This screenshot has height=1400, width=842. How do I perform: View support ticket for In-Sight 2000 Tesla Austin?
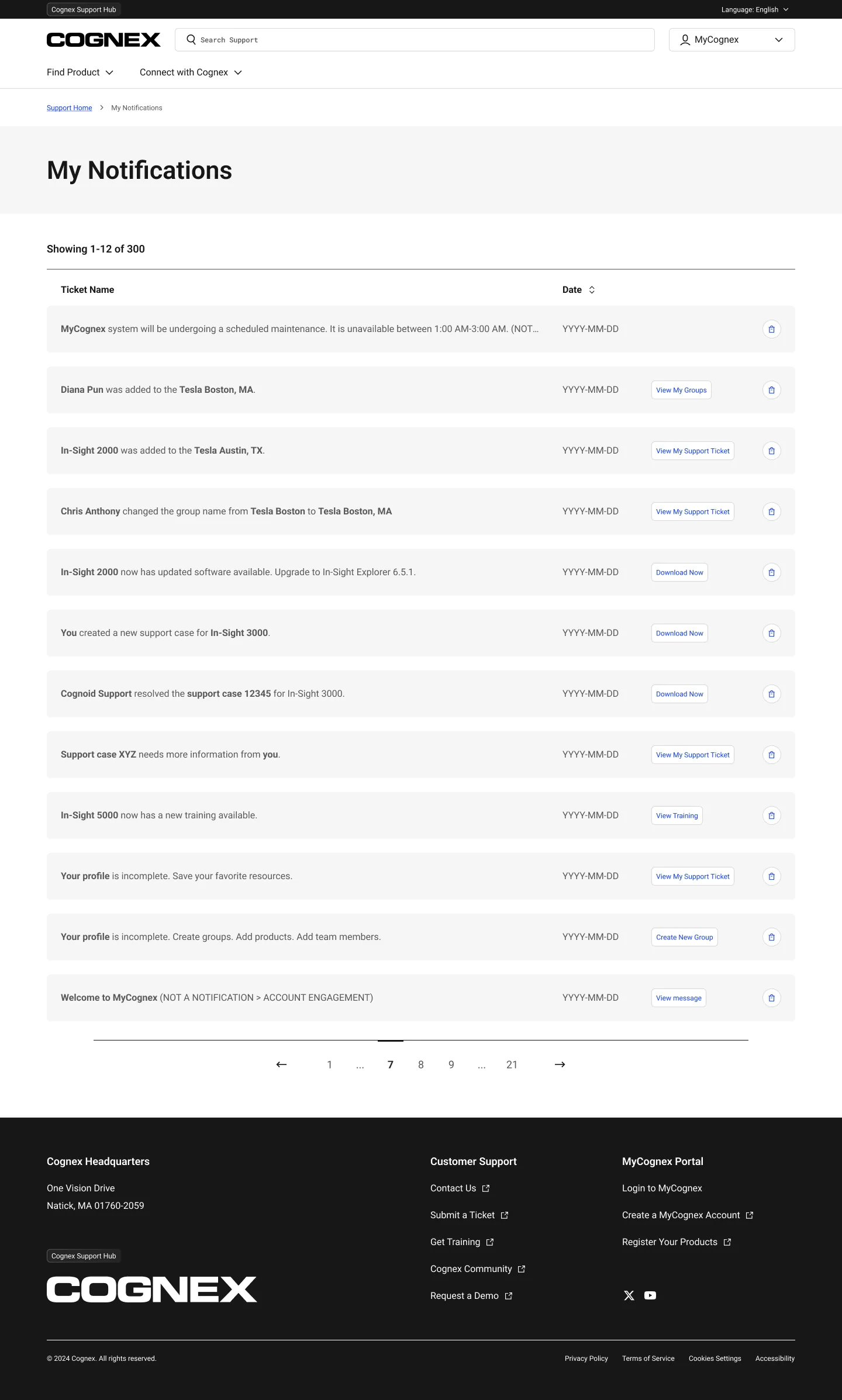click(693, 451)
